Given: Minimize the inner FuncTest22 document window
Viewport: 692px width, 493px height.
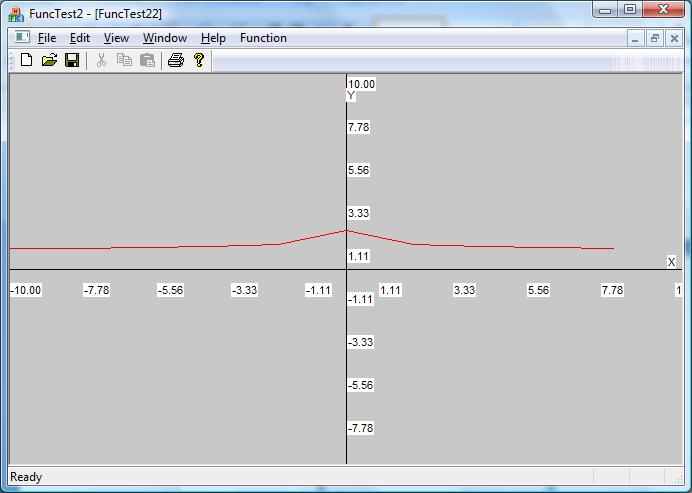Looking at the screenshot, I should [x=636, y=38].
